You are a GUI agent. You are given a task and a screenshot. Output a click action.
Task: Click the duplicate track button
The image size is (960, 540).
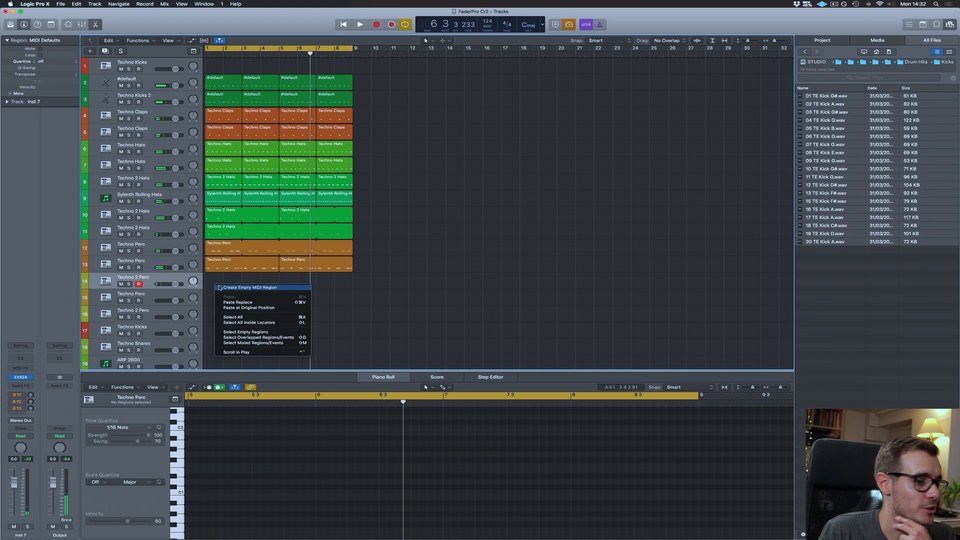(105, 51)
